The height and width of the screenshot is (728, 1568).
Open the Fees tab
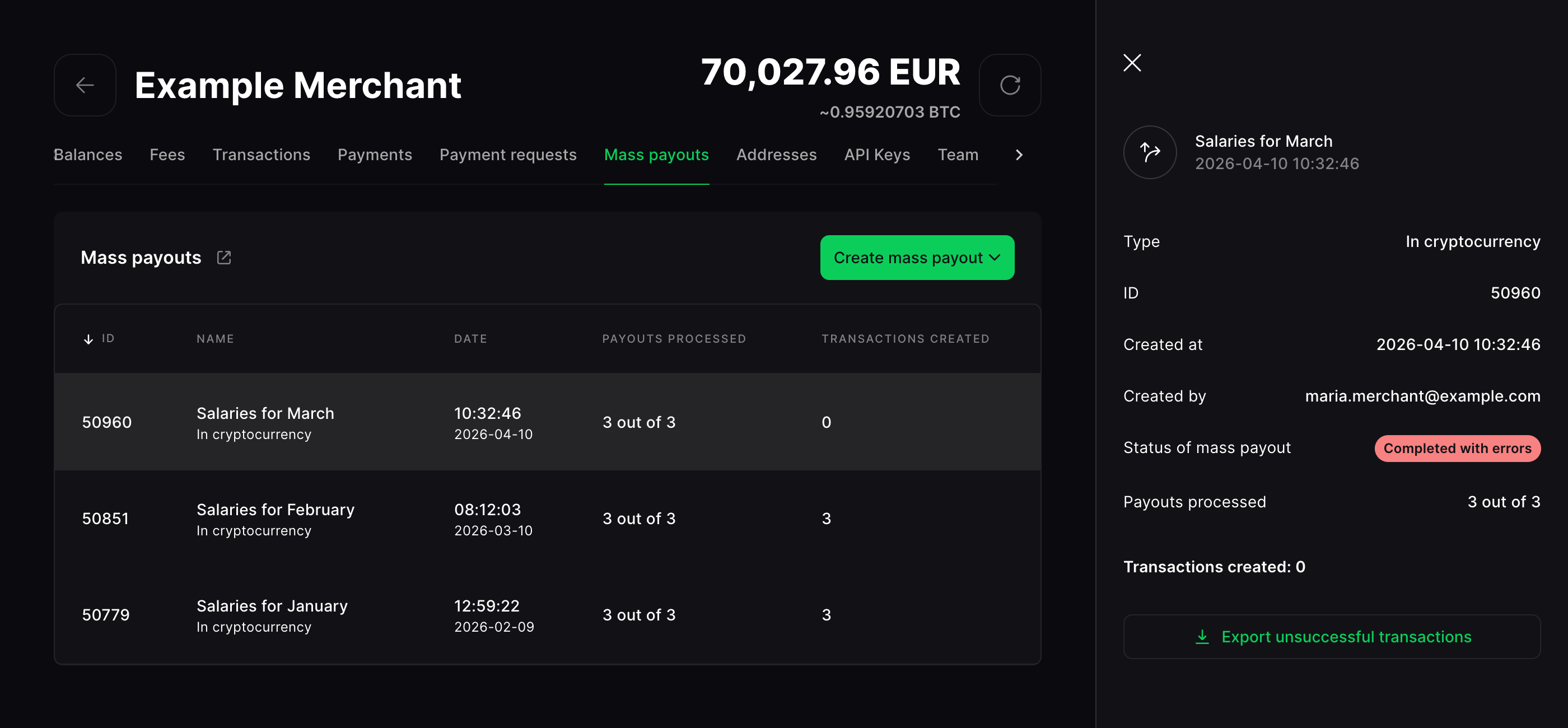[x=167, y=155]
